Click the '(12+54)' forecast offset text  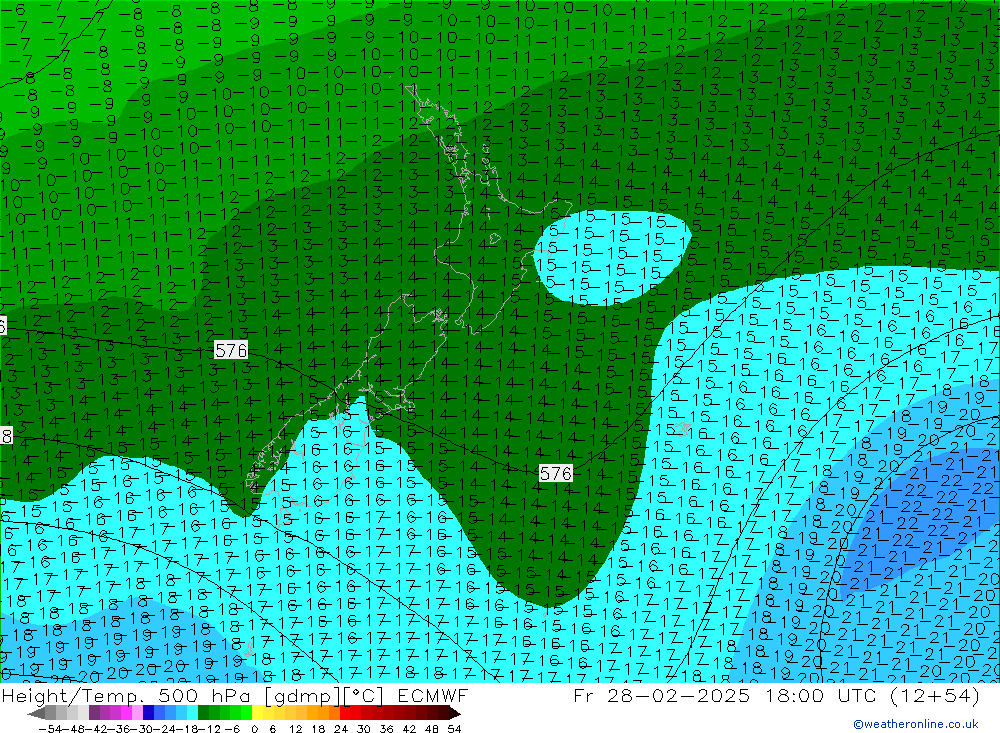(934, 696)
